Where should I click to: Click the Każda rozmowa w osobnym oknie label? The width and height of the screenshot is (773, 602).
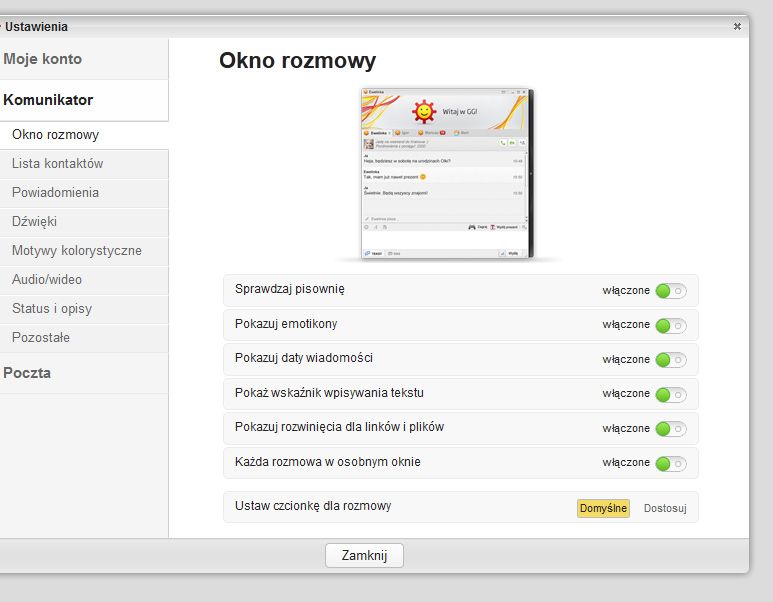[x=328, y=462]
